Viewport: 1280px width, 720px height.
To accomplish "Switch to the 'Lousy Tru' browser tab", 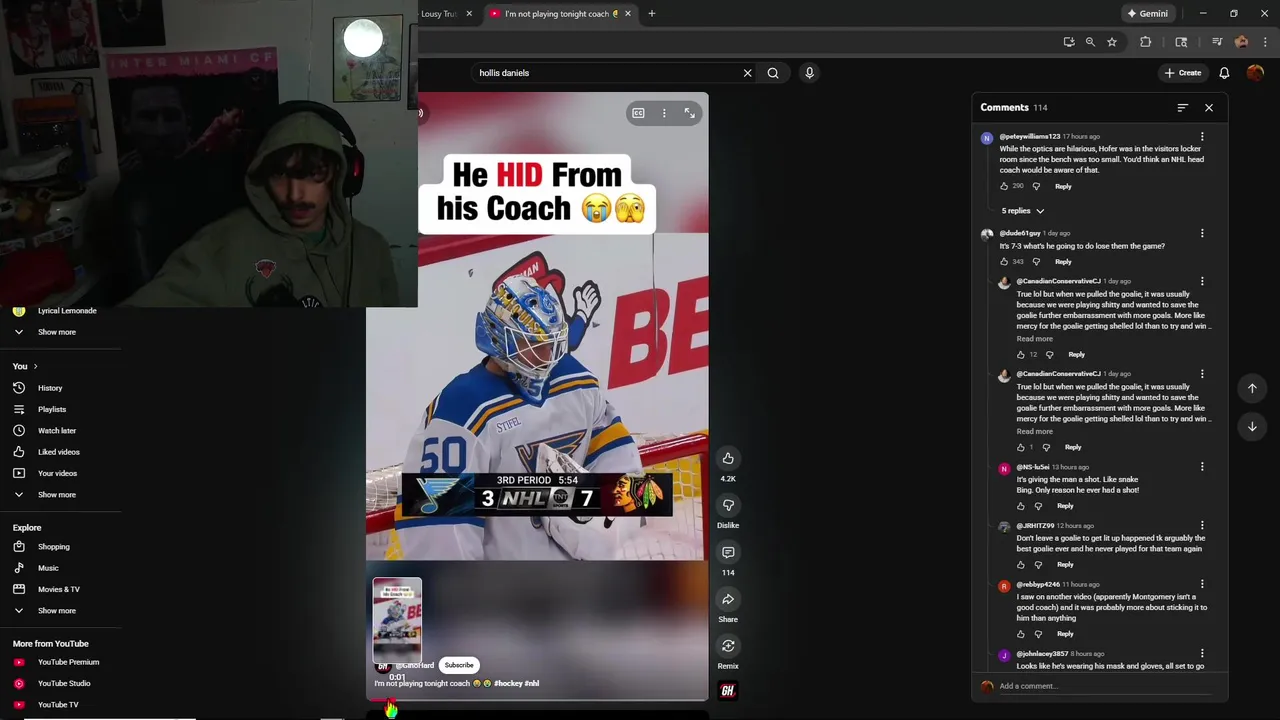I will (440, 14).
